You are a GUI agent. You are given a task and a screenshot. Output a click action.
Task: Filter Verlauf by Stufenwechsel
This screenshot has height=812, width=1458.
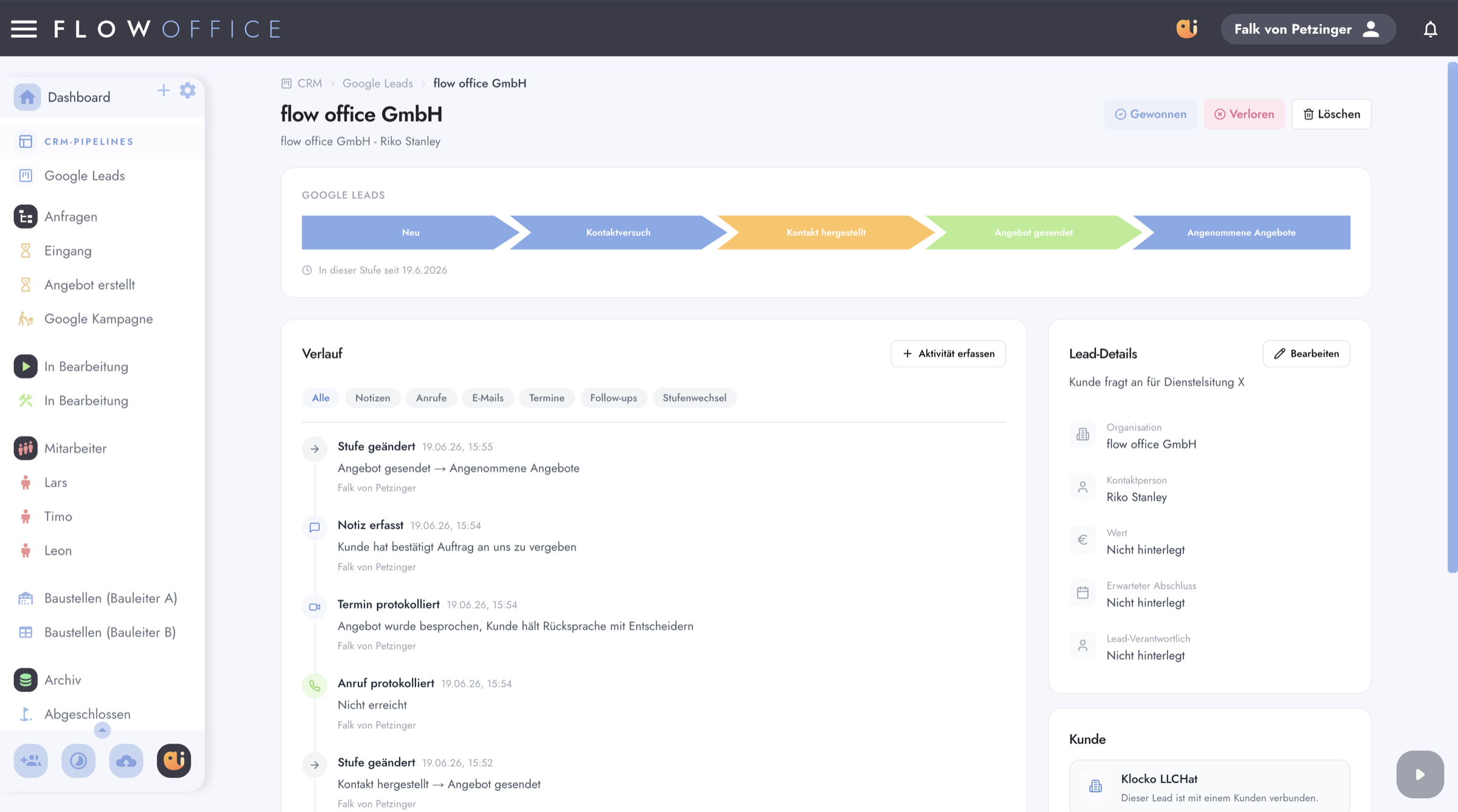[x=694, y=398]
